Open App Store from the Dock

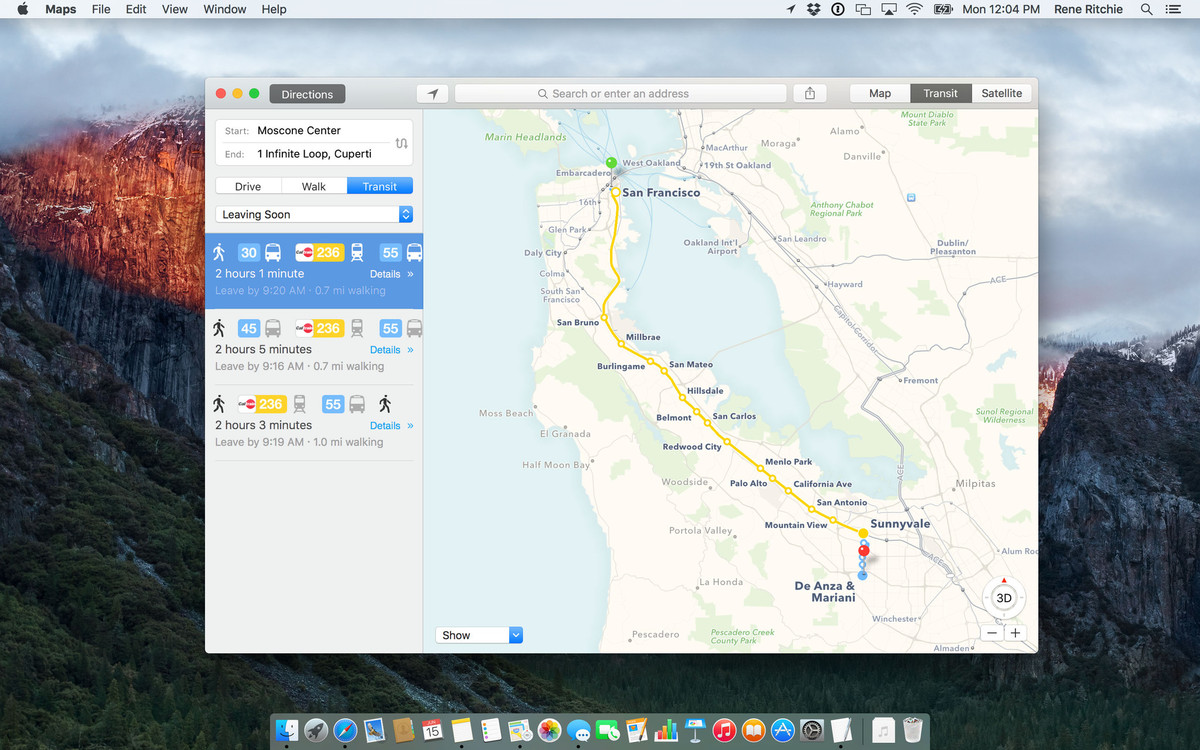click(782, 731)
